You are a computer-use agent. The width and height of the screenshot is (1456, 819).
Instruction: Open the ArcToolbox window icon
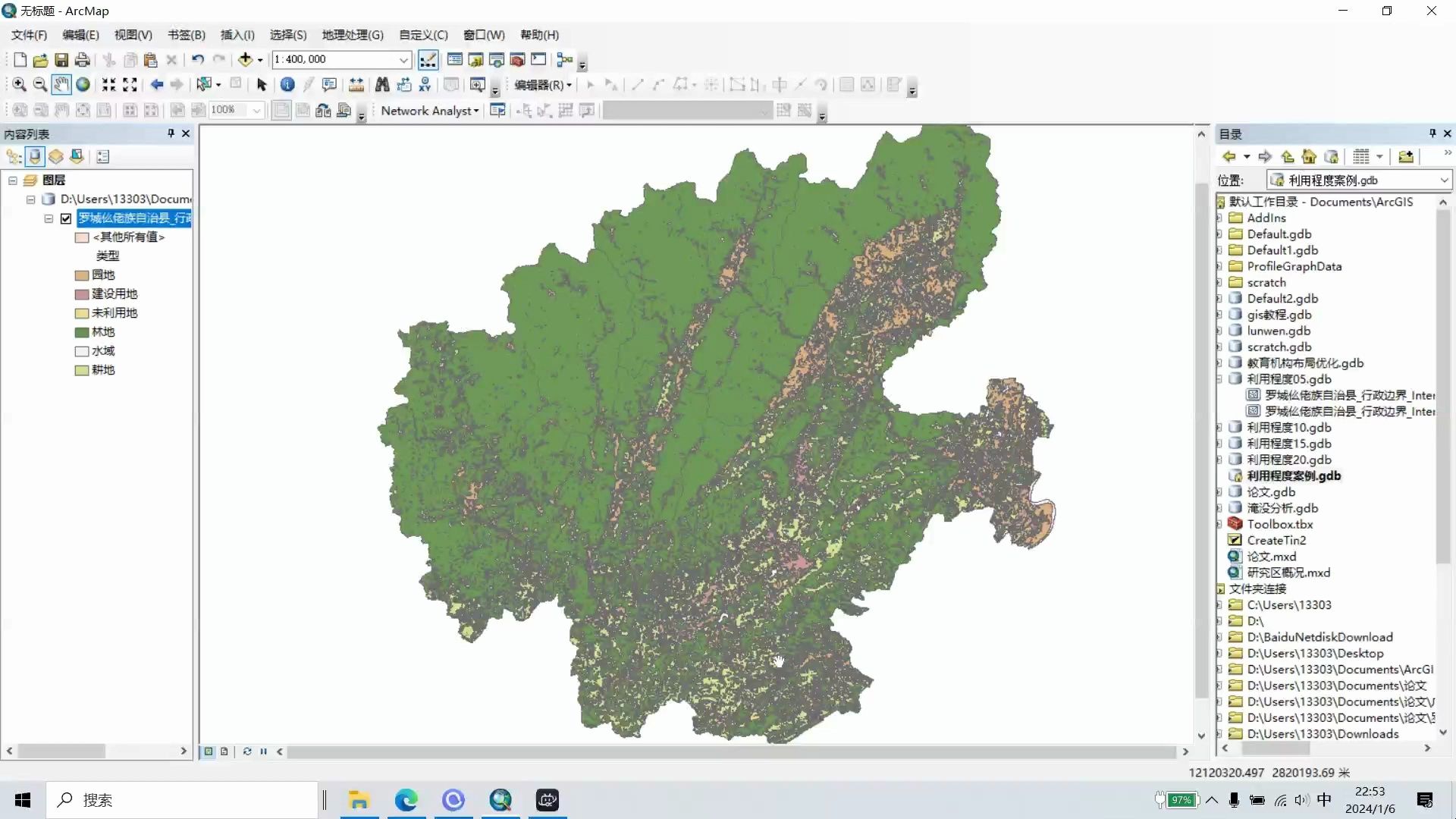click(518, 60)
